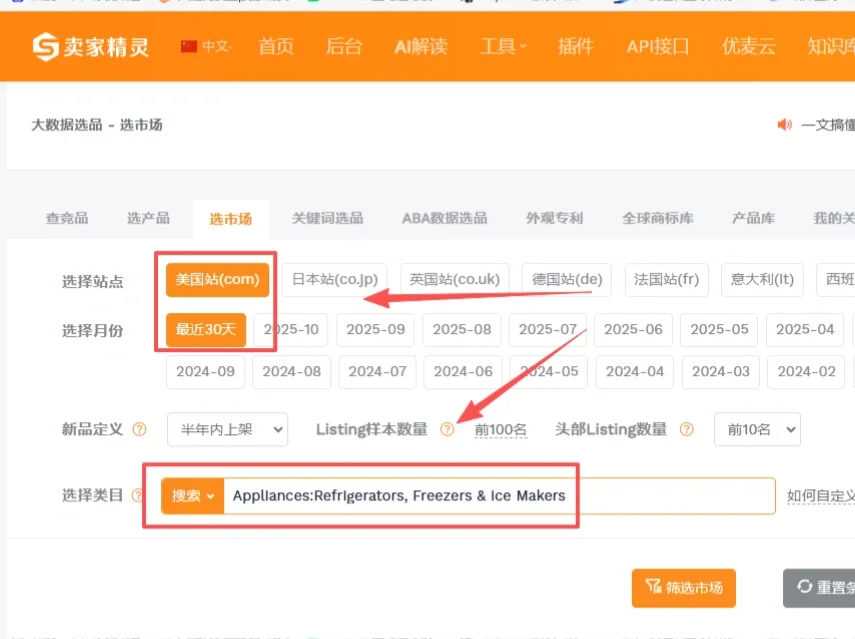Open the 如何自定义 help link
Image resolution: width=855 pixels, height=639 pixels.
pyautogui.click(x=821, y=496)
